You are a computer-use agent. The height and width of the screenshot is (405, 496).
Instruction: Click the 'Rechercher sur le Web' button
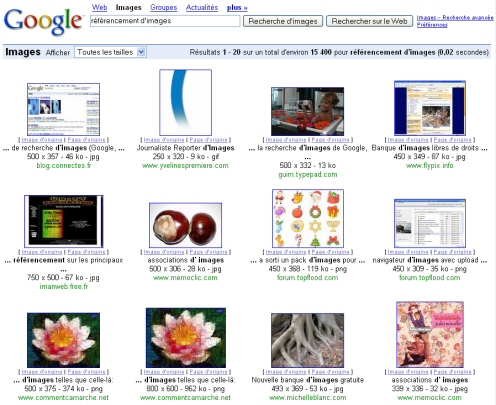pos(369,21)
